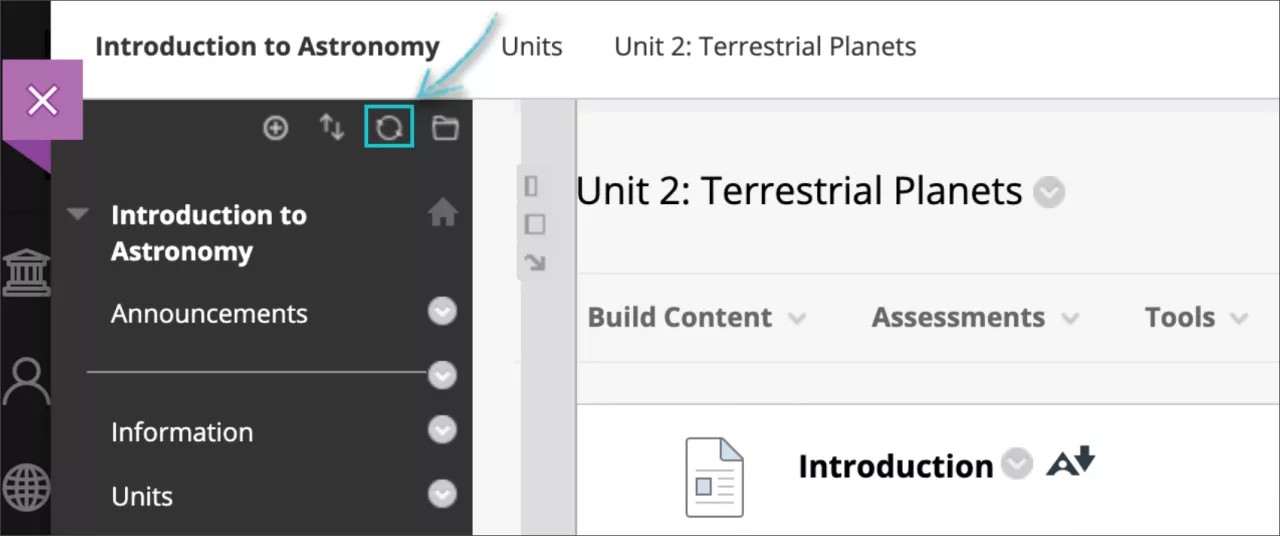
Task: Click the Introduction content item title
Action: (895, 466)
